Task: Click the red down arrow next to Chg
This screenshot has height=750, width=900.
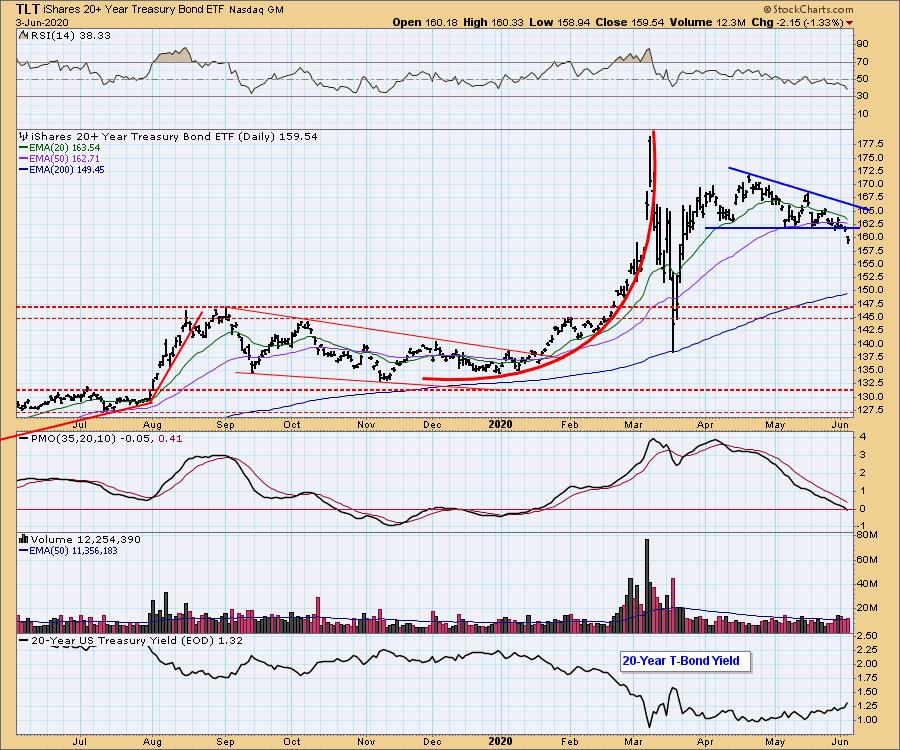Action: coord(849,23)
